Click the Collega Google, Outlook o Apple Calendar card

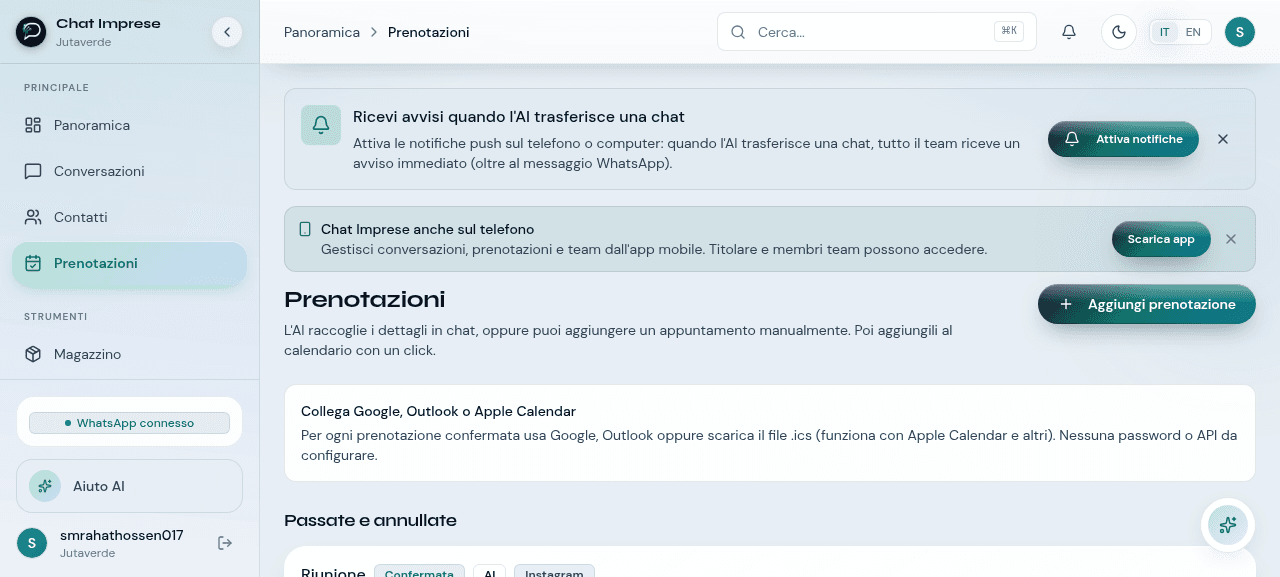pos(770,433)
